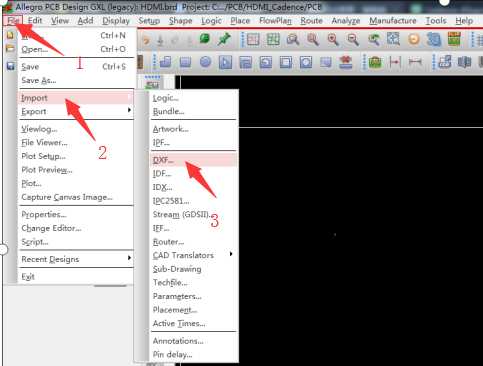Open the Setup menu
Screen dimensions: 483x366
point(149,21)
